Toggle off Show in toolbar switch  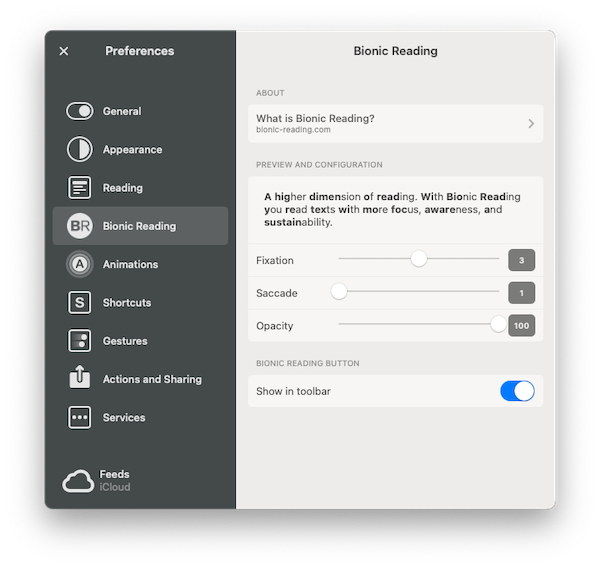pos(517,391)
